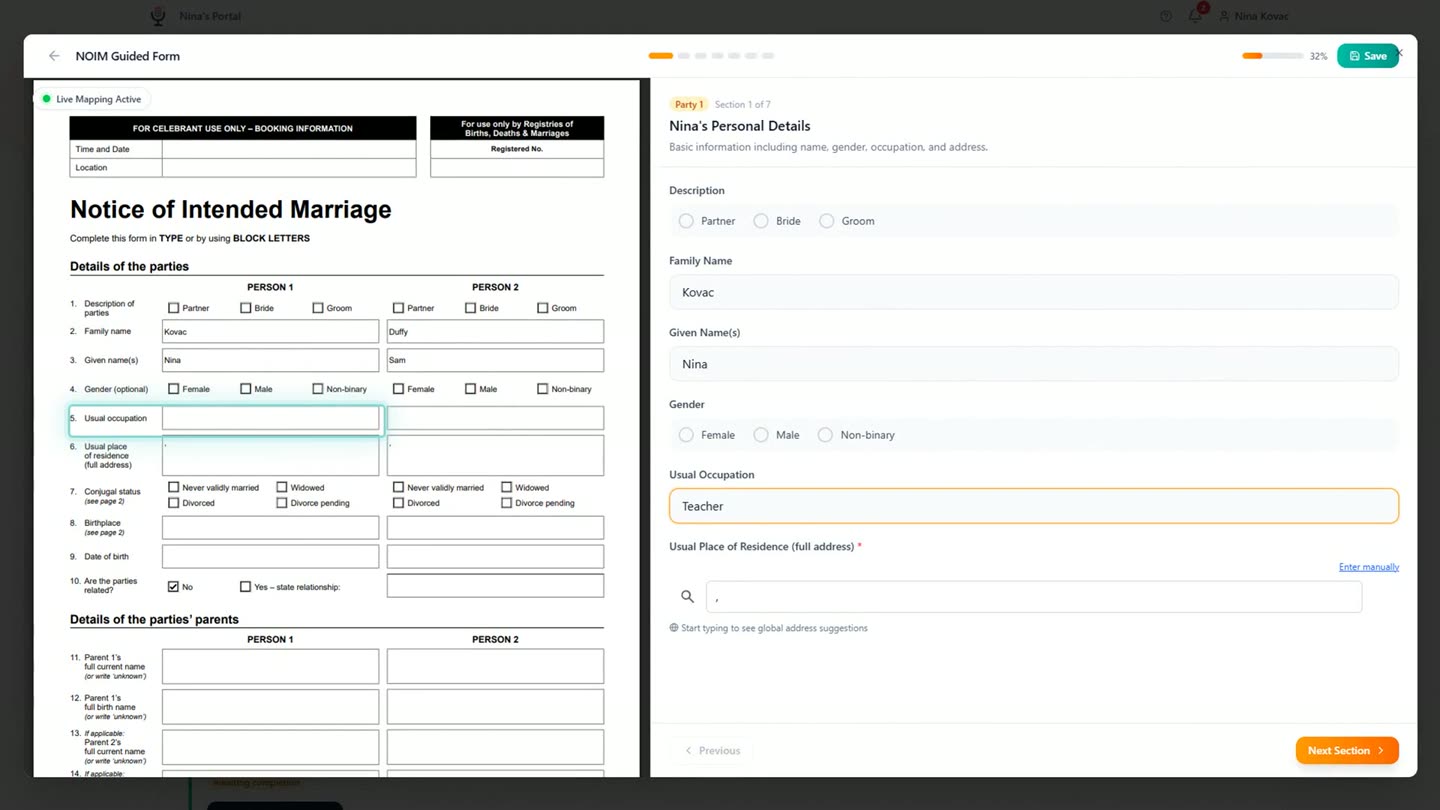This screenshot has width=1440, height=810.
Task: Click the Usual Occupation field containing Teacher
Action: pyautogui.click(x=1033, y=506)
